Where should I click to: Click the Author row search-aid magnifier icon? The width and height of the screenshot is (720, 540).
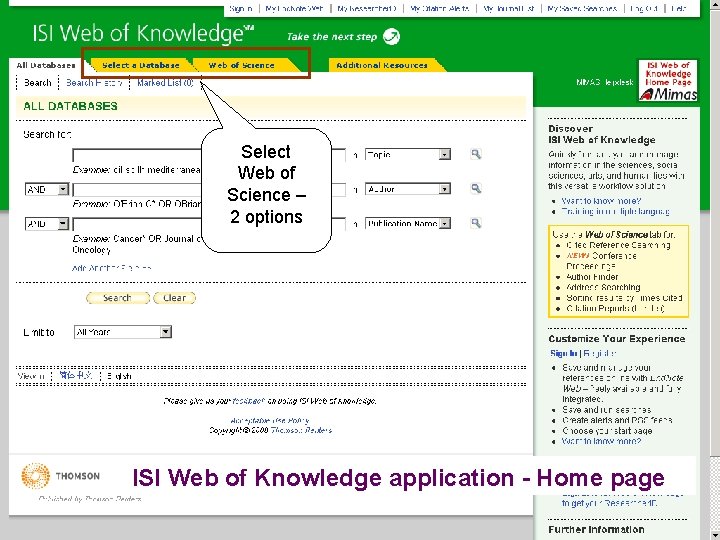point(476,189)
